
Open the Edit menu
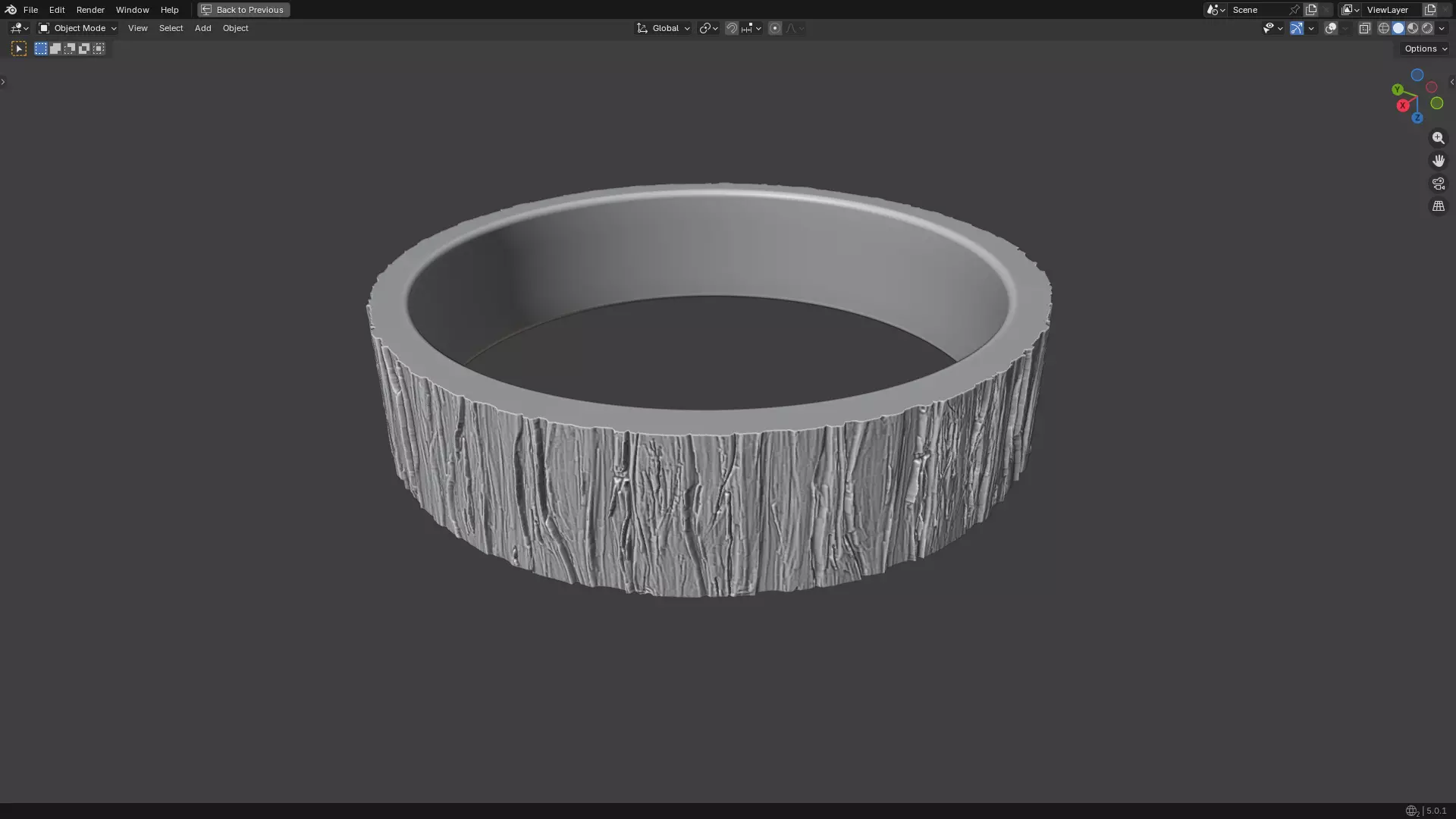click(57, 10)
